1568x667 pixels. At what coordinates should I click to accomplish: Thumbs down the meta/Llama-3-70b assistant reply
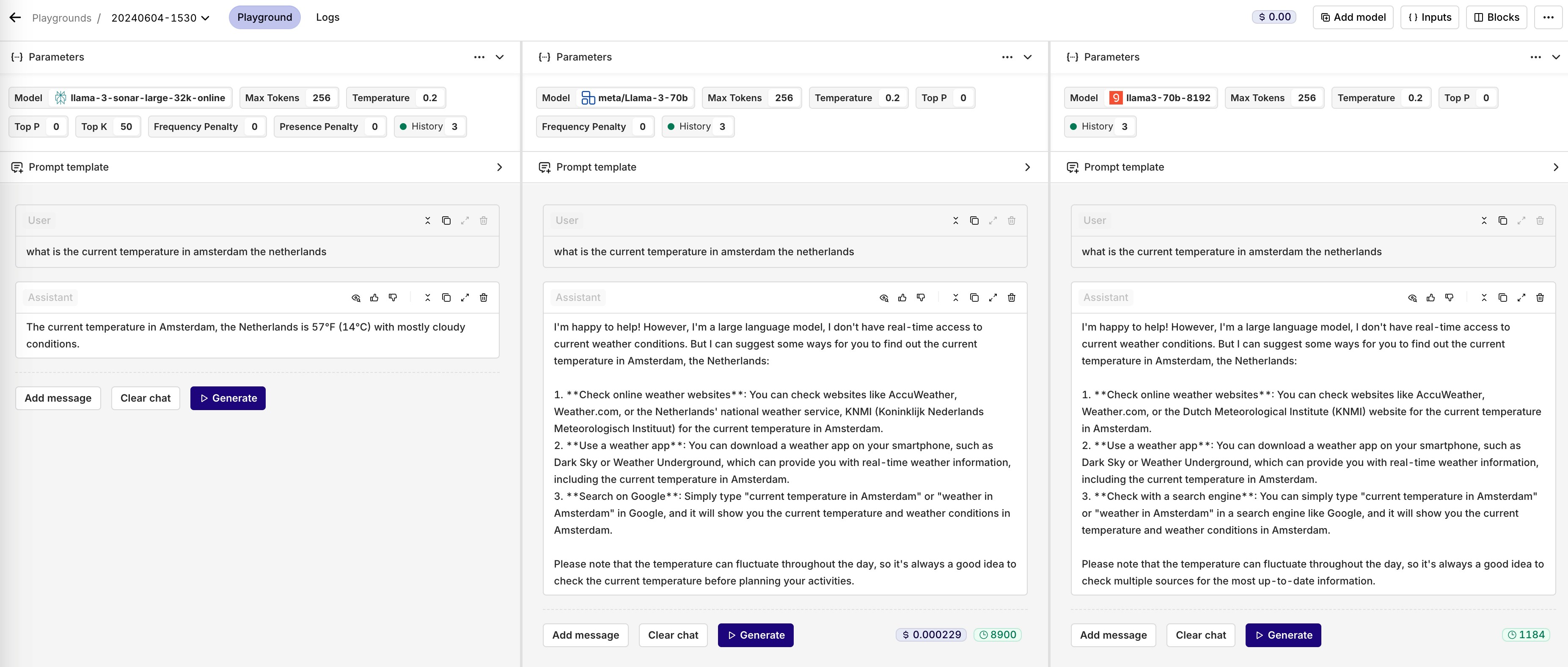(920, 298)
